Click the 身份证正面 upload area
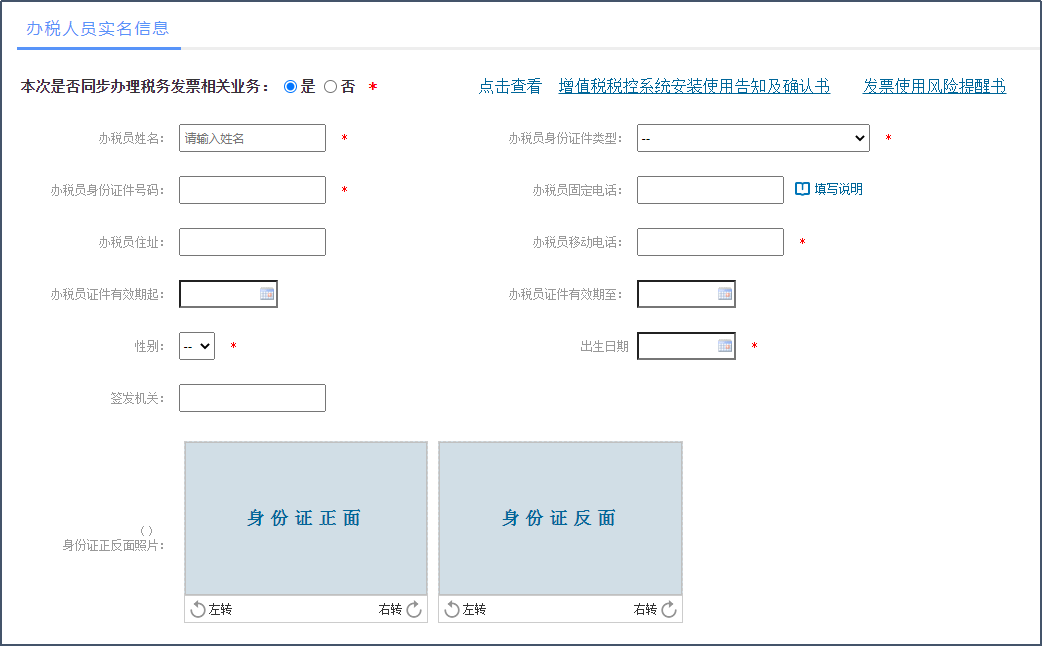The width and height of the screenshot is (1043, 647). pos(305,518)
